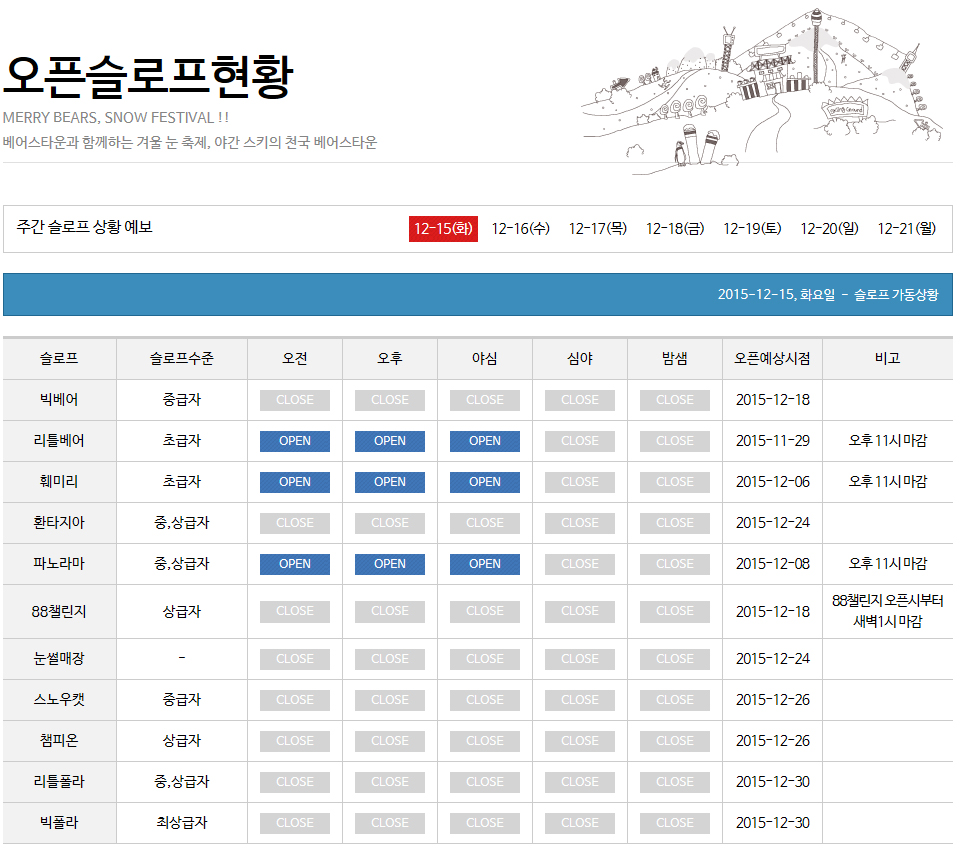The width and height of the screenshot is (968, 851).
Task: Select 훼미리 야심 OPEN badge
Action: coord(485,482)
